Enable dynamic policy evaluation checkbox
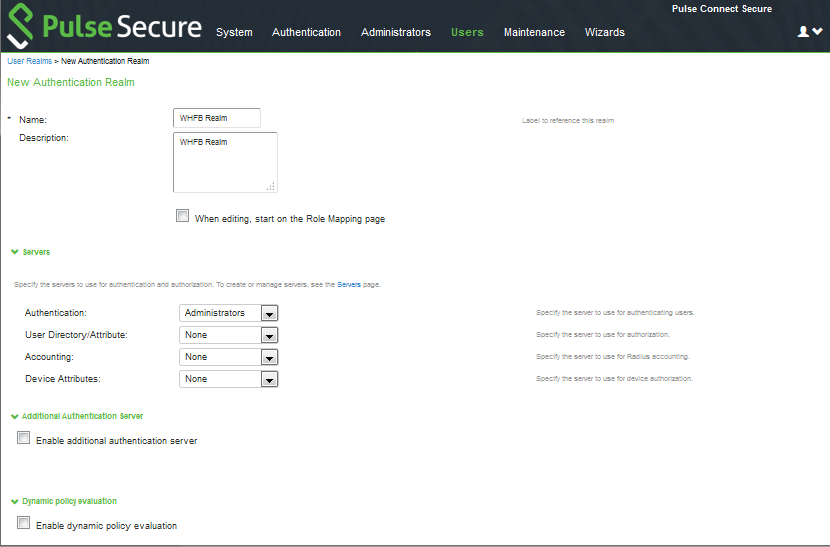 point(24,523)
